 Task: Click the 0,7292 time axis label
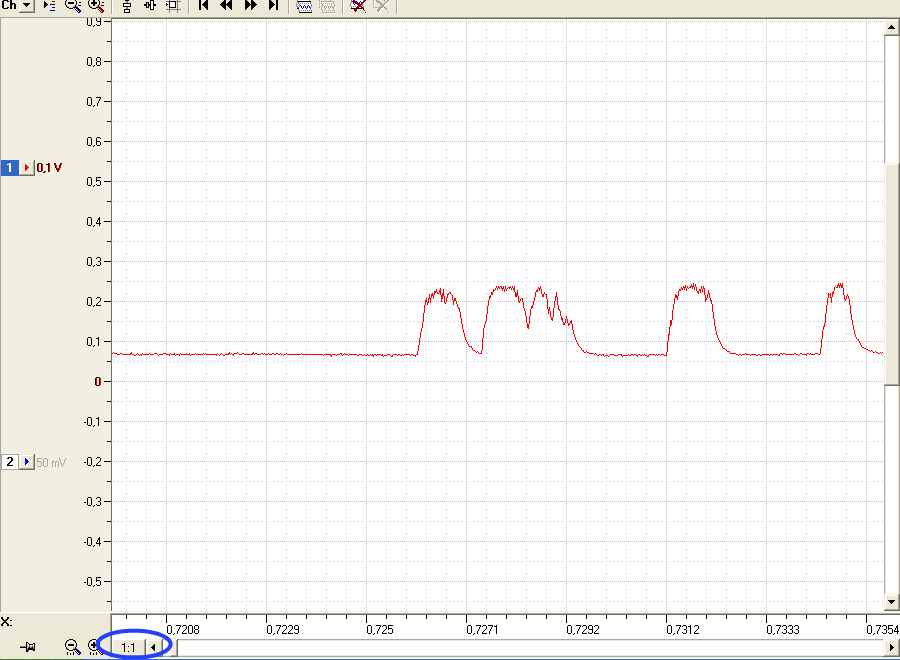click(583, 630)
